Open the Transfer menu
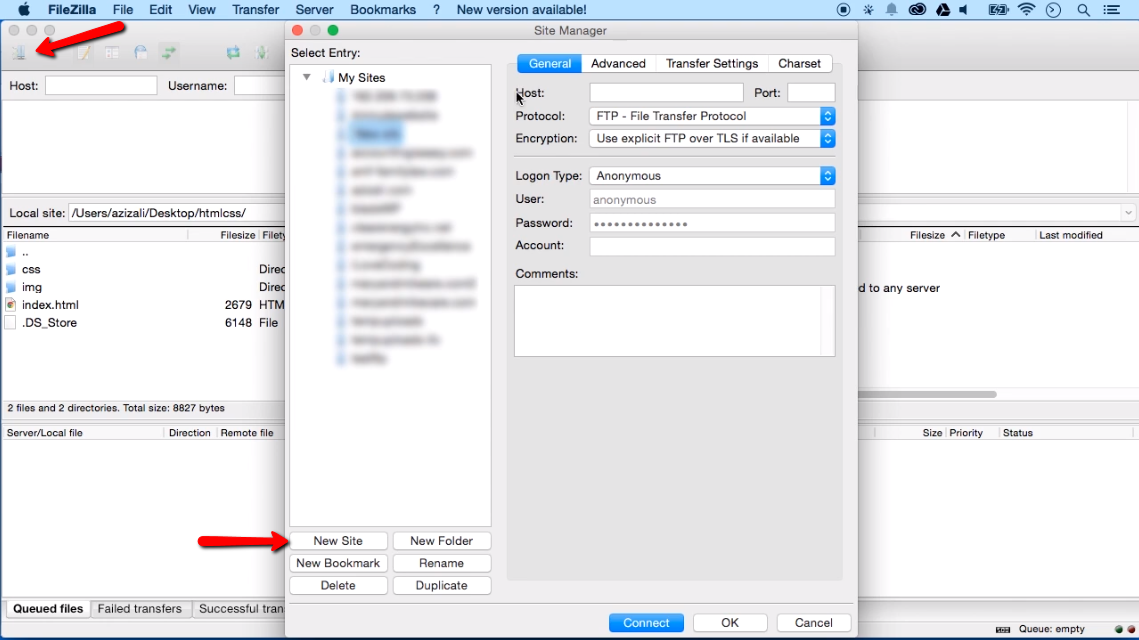The image size is (1139, 640). (x=255, y=10)
